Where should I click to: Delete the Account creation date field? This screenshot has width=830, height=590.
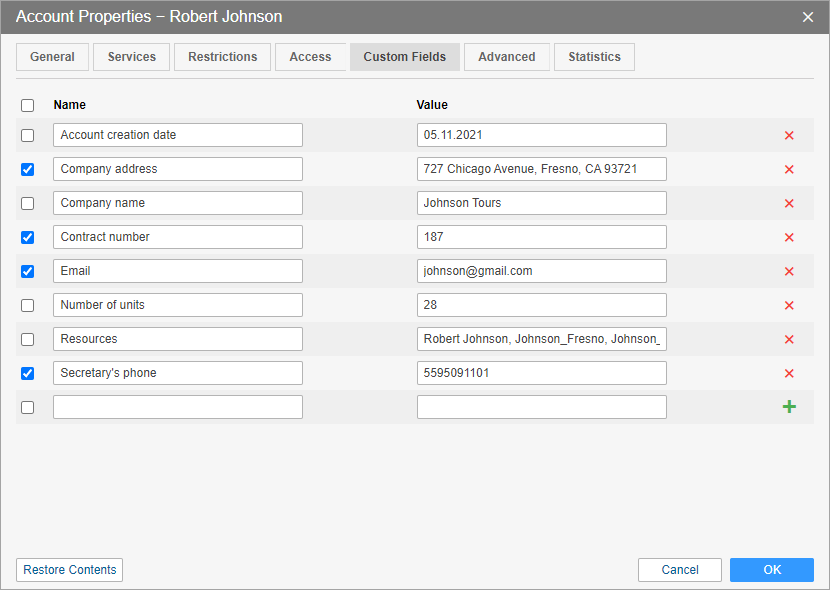[789, 135]
